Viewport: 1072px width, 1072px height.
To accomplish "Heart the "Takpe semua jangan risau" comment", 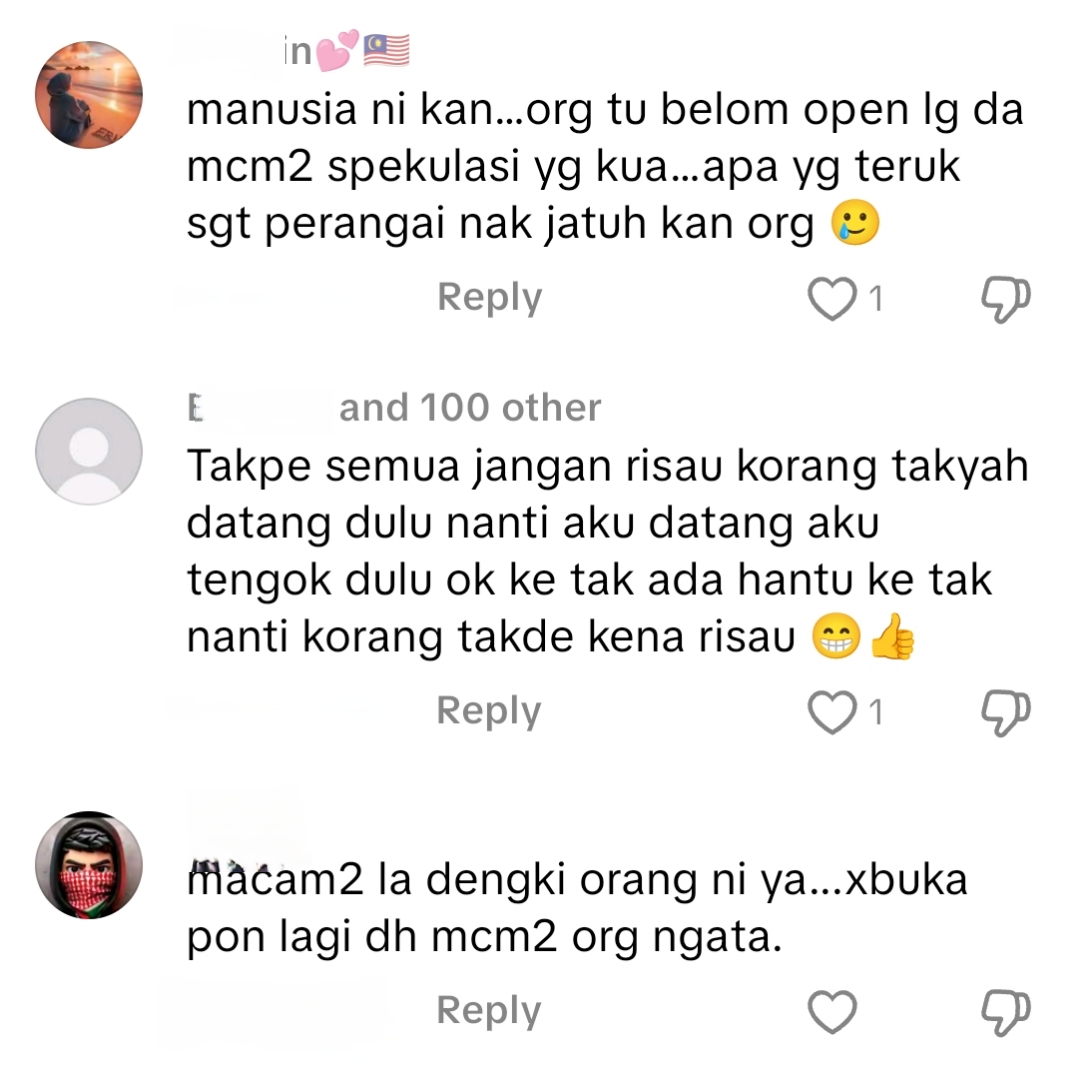I will pos(831,712).
